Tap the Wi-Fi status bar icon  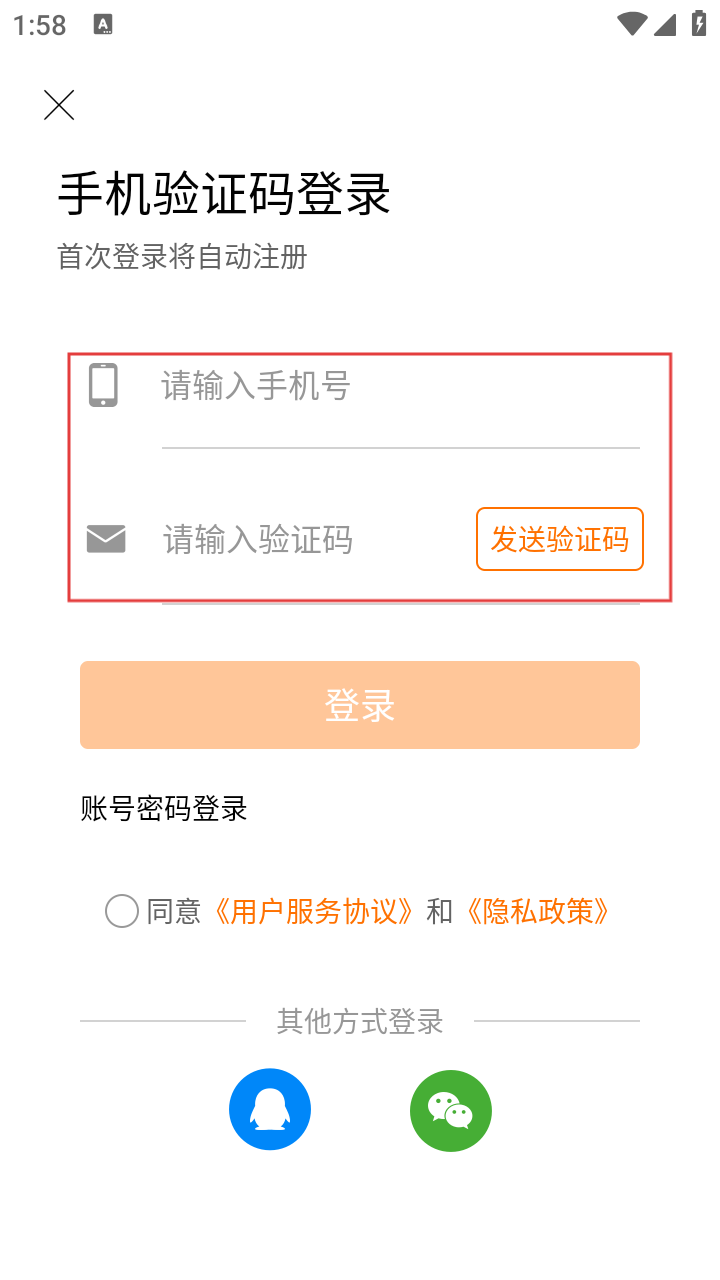pyautogui.click(x=632, y=24)
